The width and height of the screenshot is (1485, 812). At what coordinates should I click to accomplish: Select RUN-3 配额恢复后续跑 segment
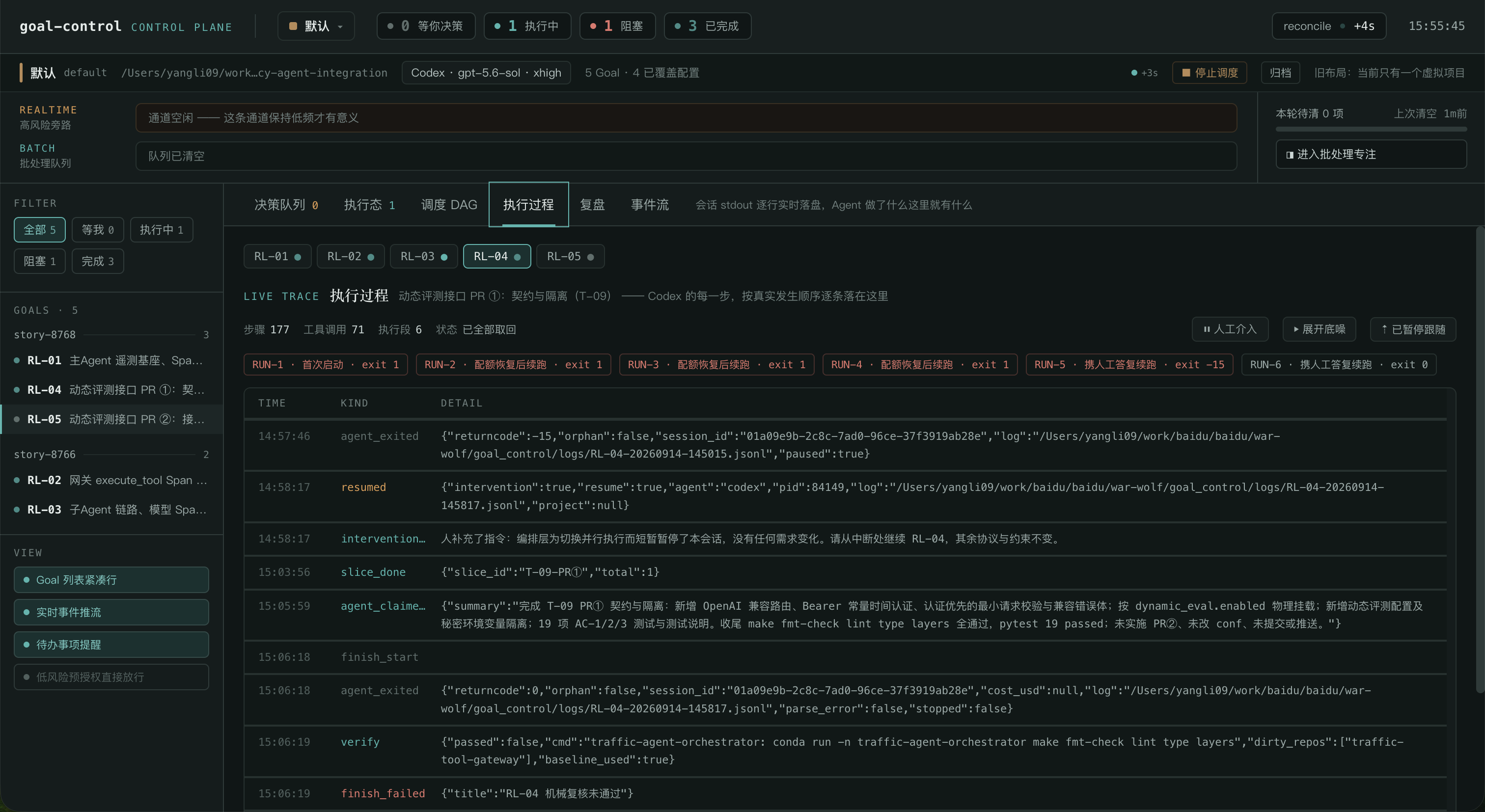tap(716, 364)
